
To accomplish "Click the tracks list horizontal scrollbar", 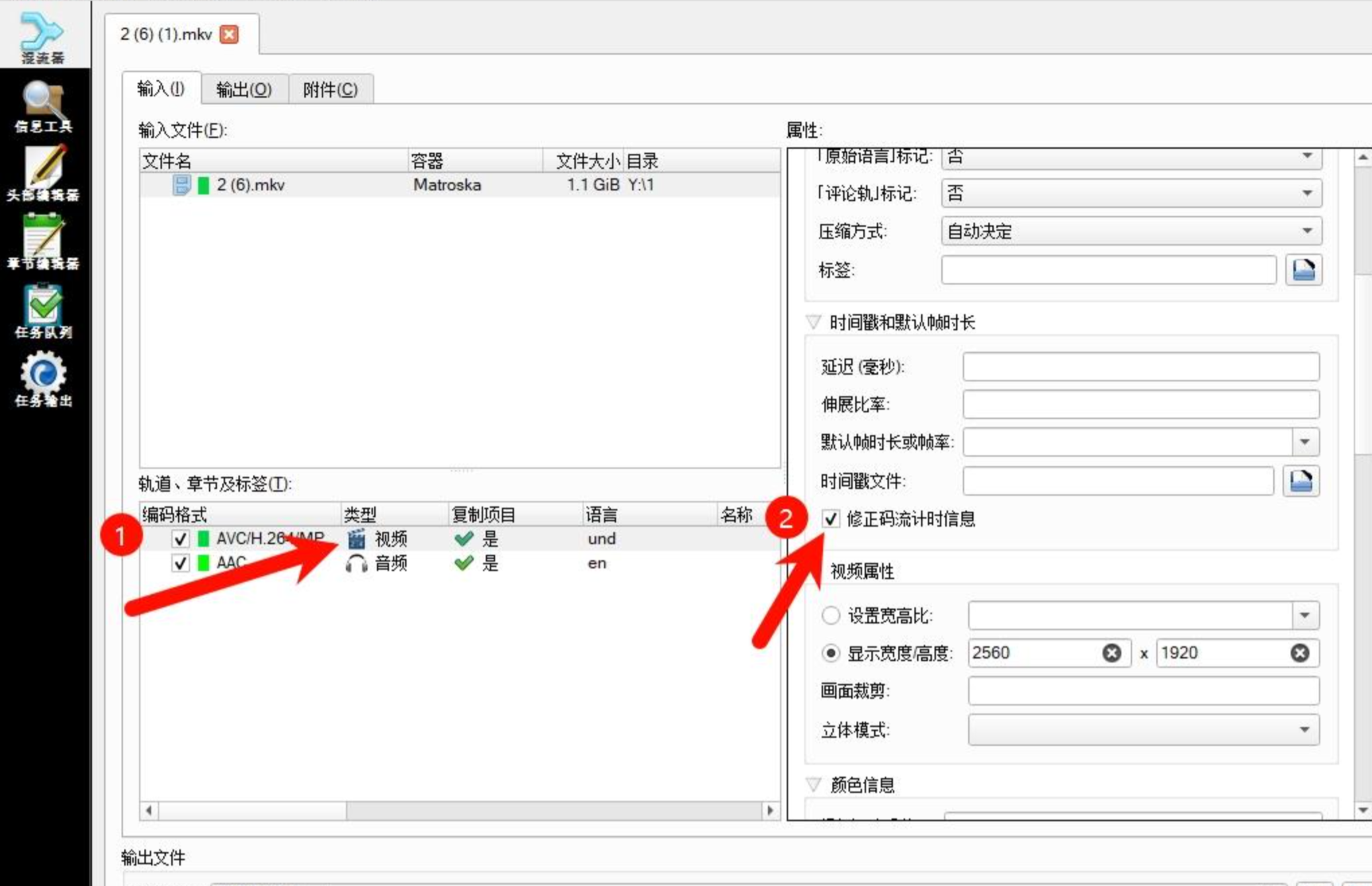I will 460,811.
